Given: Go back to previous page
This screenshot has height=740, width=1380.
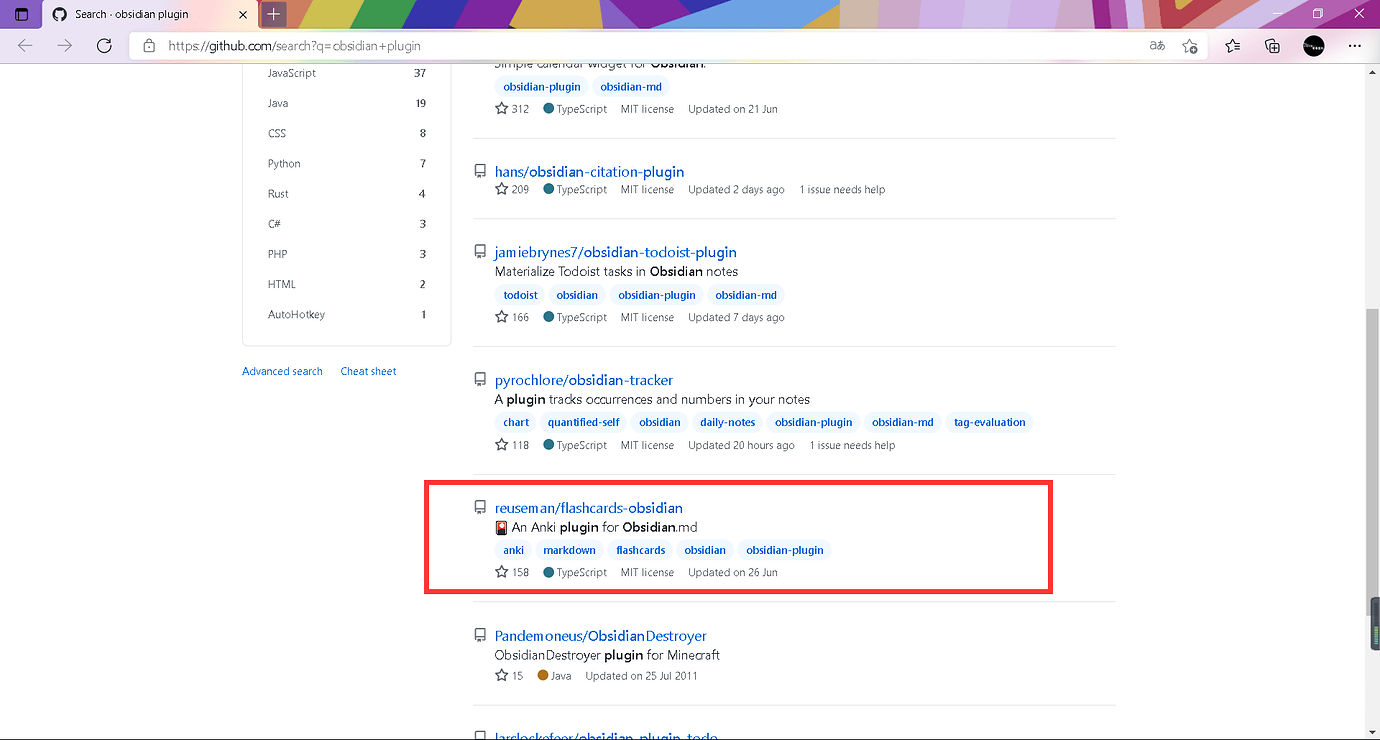Looking at the screenshot, I should click(x=25, y=46).
